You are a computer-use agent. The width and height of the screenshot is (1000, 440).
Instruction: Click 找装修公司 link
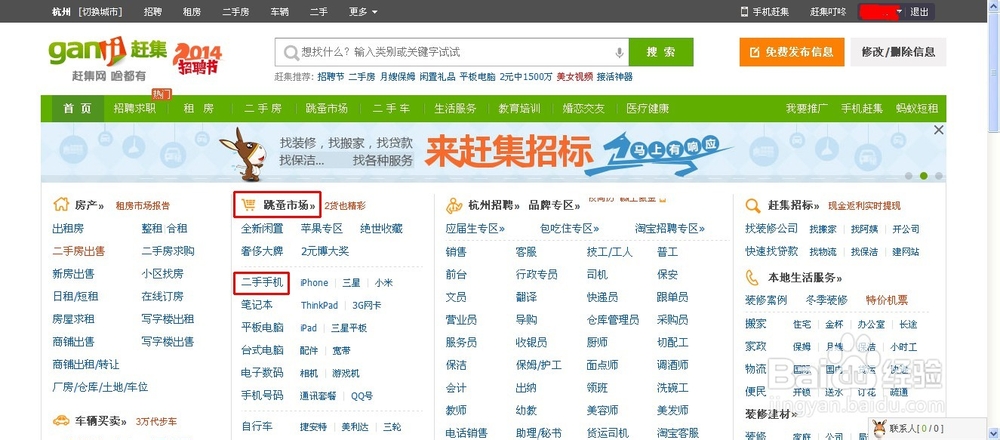772,228
